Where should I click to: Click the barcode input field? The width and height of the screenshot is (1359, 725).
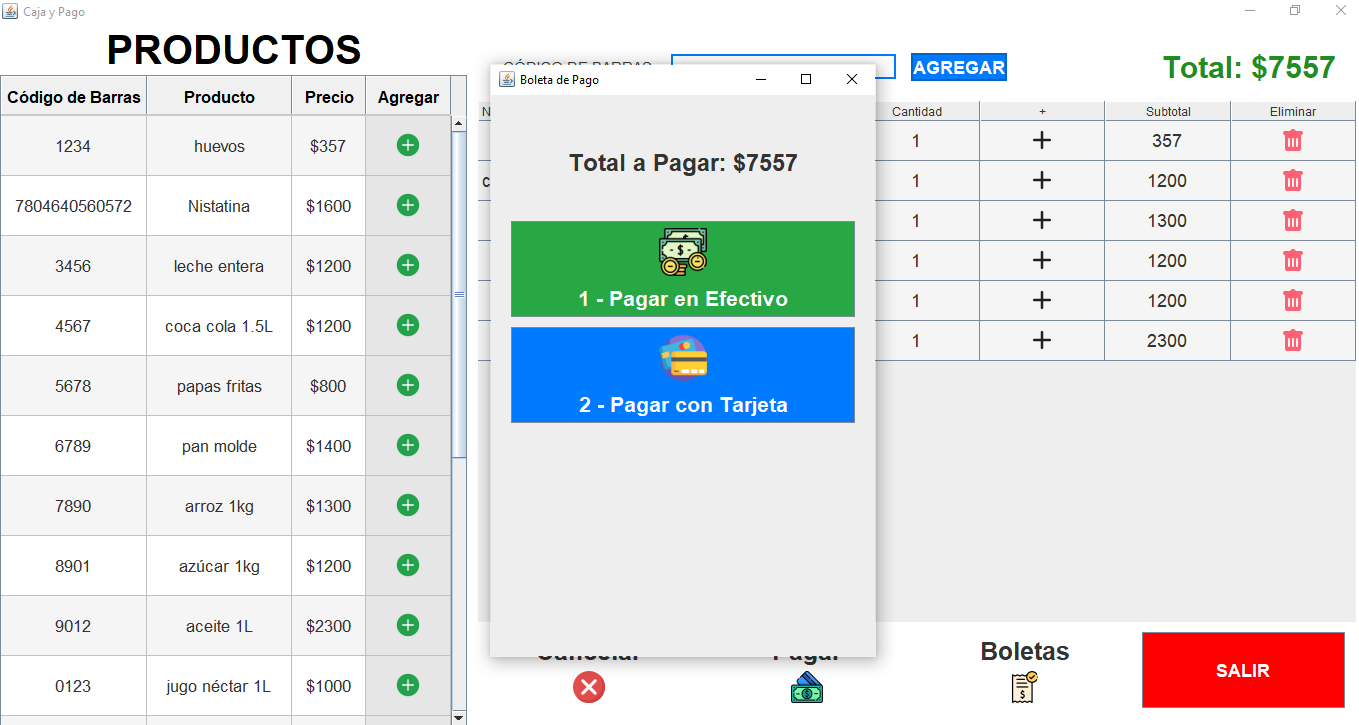point(783,66)
